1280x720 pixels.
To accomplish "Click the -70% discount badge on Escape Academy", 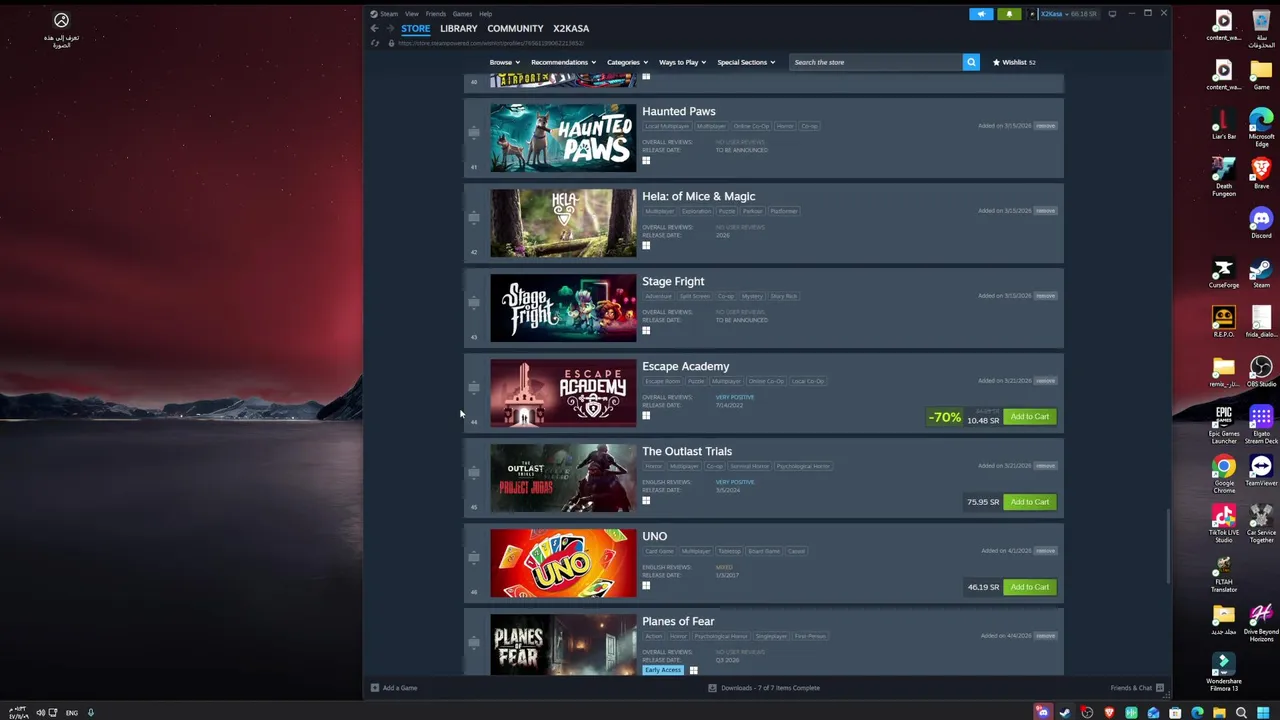I will pos(944,417).
